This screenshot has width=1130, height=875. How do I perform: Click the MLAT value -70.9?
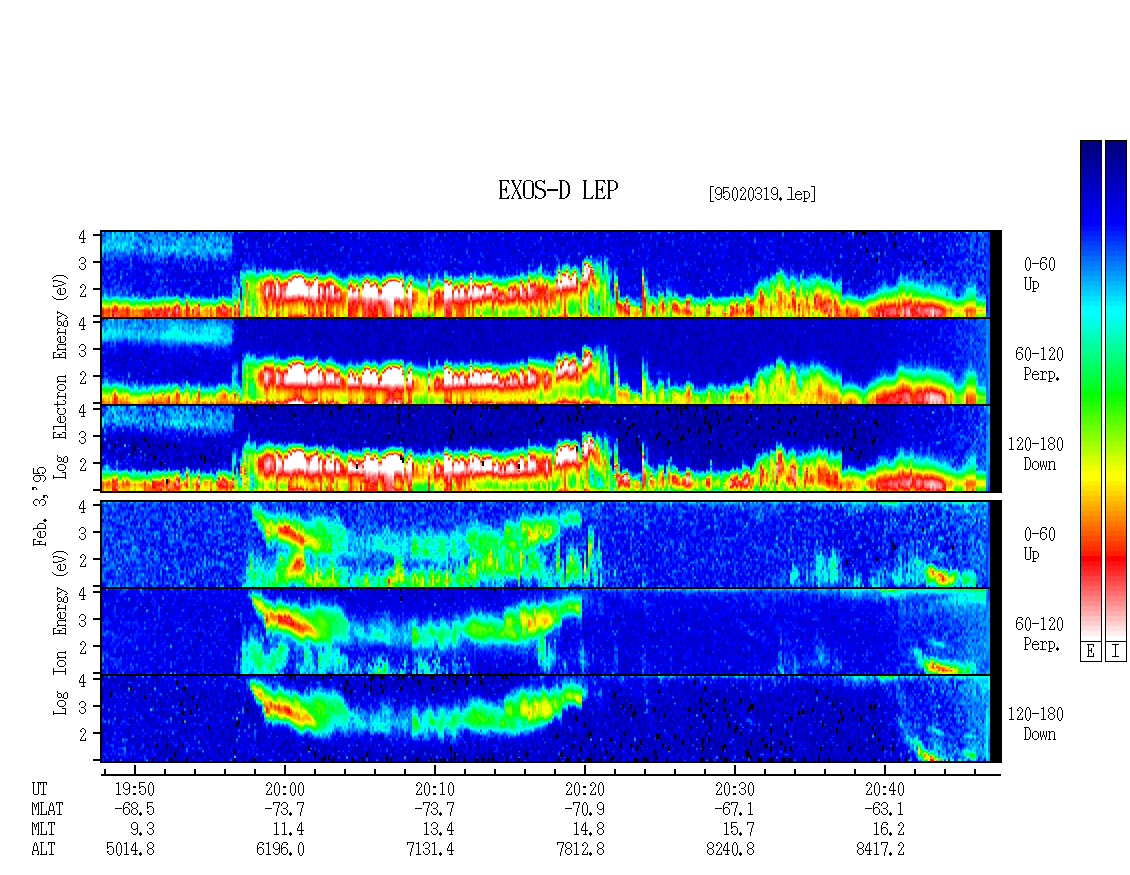tap(584, 809)
